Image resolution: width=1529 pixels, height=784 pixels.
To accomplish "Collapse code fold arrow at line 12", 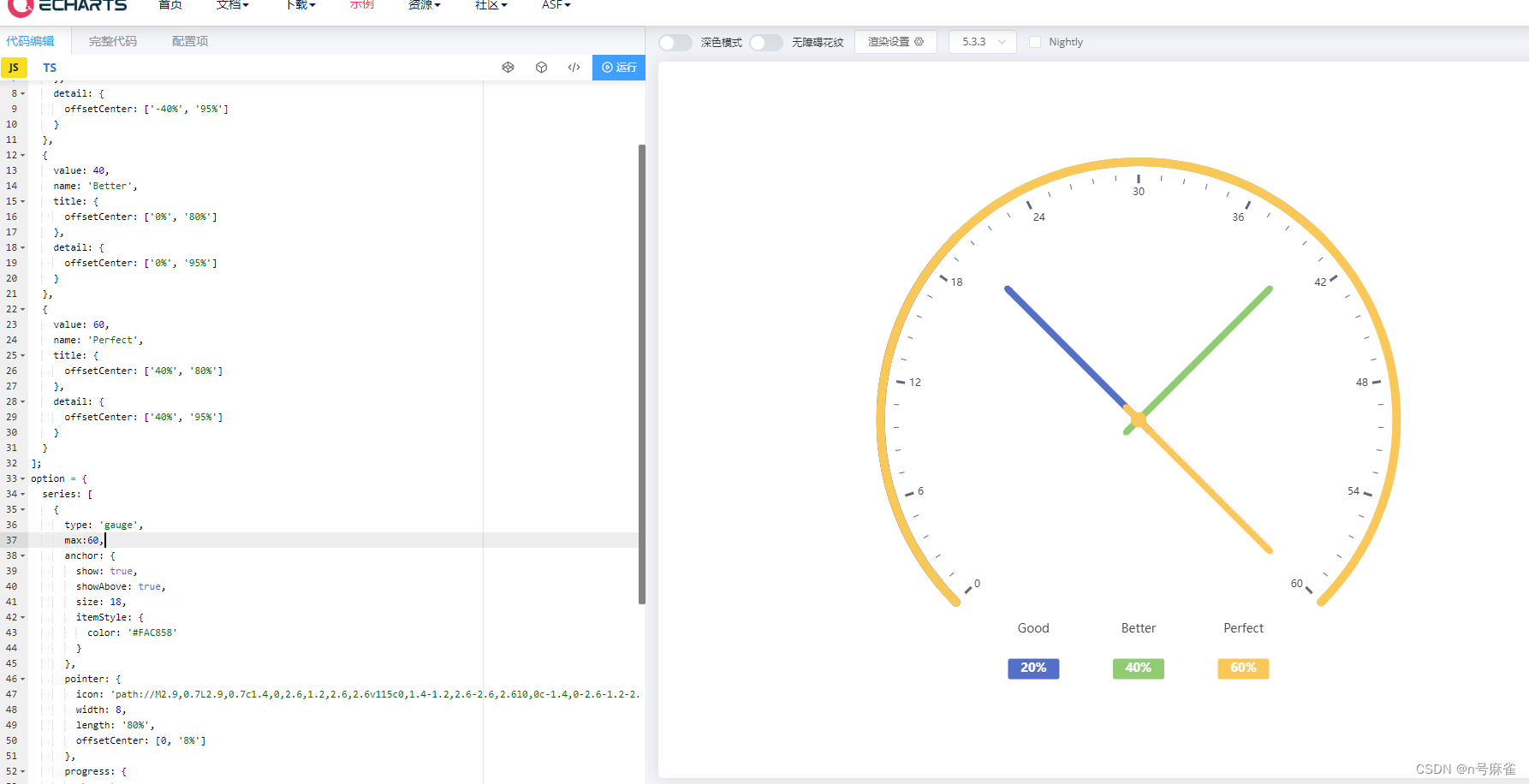I will pyautogui.click(x=23, y=156).
